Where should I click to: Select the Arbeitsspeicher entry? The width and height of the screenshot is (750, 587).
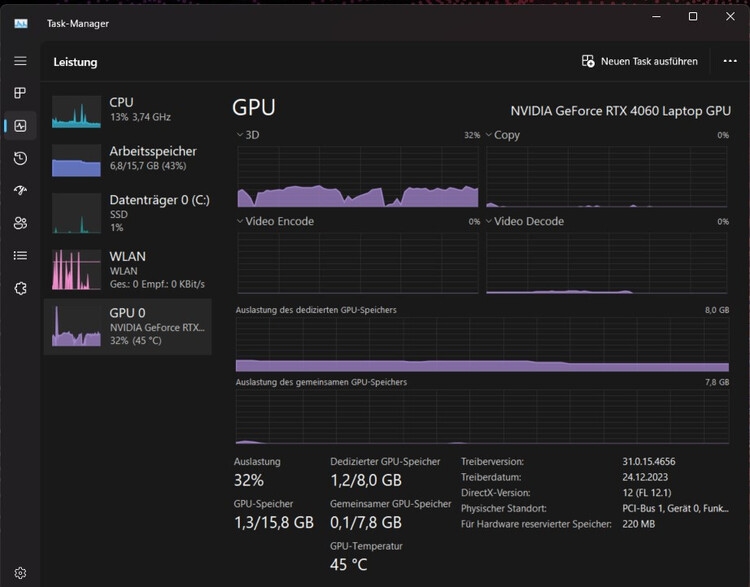coord(128,160)
